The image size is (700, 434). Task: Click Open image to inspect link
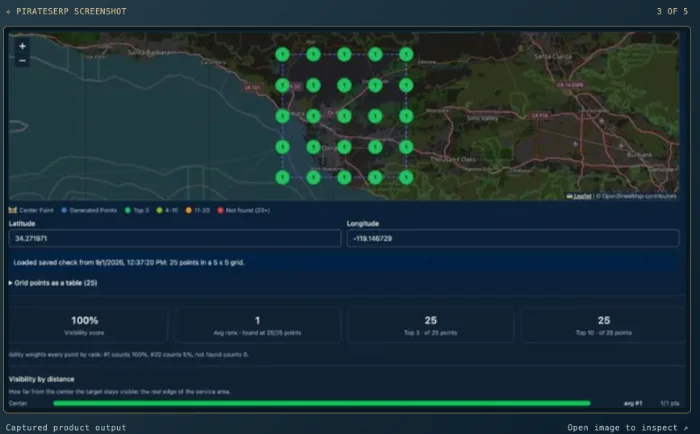click(628, 427)
